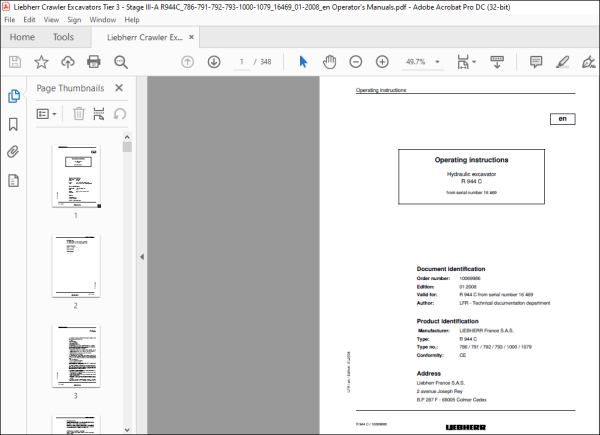The width and height of the screenshot is (600, 435).
Task: Open the zoom level dropdown
Action: [437, 62]
